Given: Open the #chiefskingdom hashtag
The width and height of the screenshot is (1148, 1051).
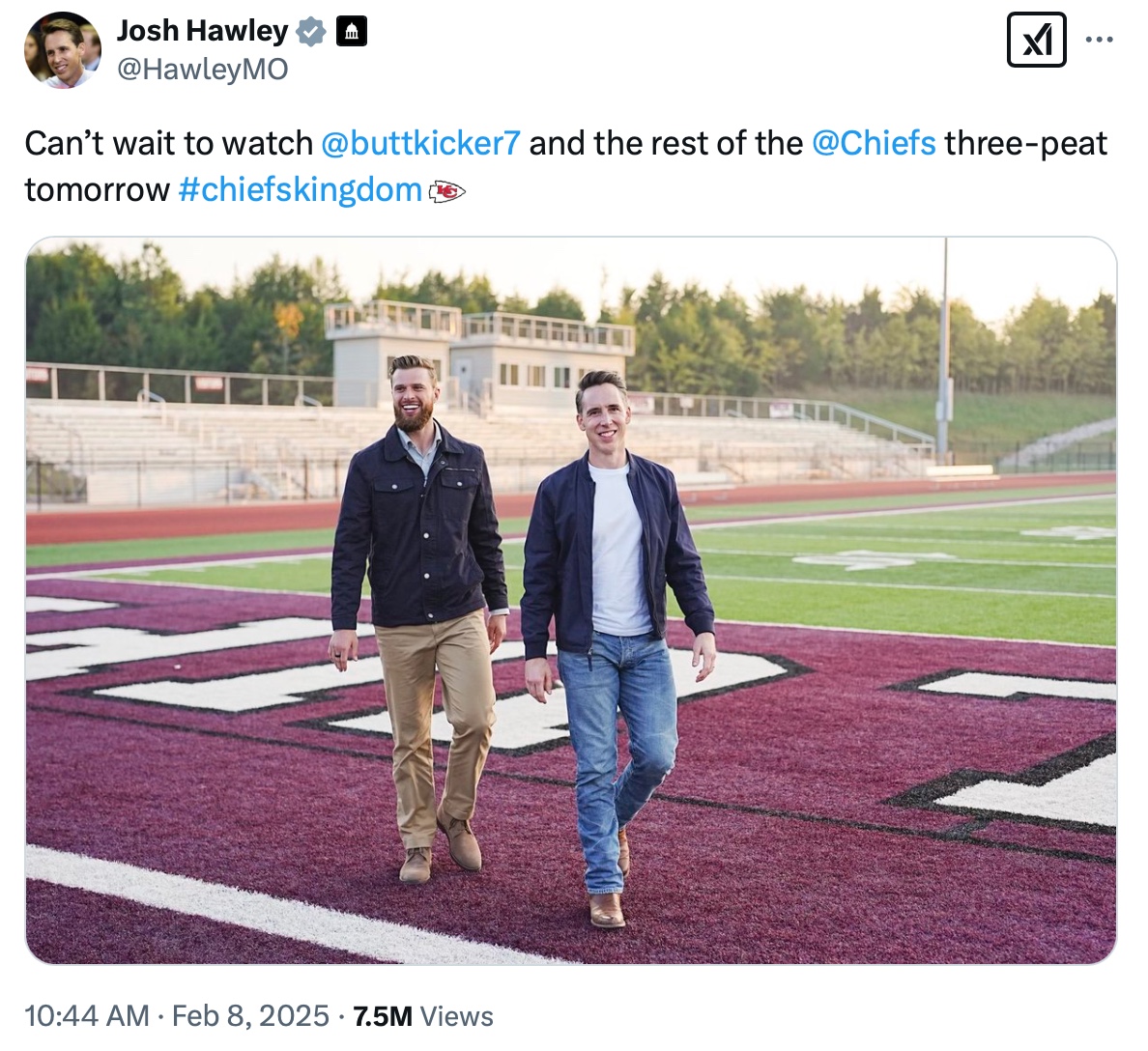Looking at the screenshot, I should pos(301,189).
